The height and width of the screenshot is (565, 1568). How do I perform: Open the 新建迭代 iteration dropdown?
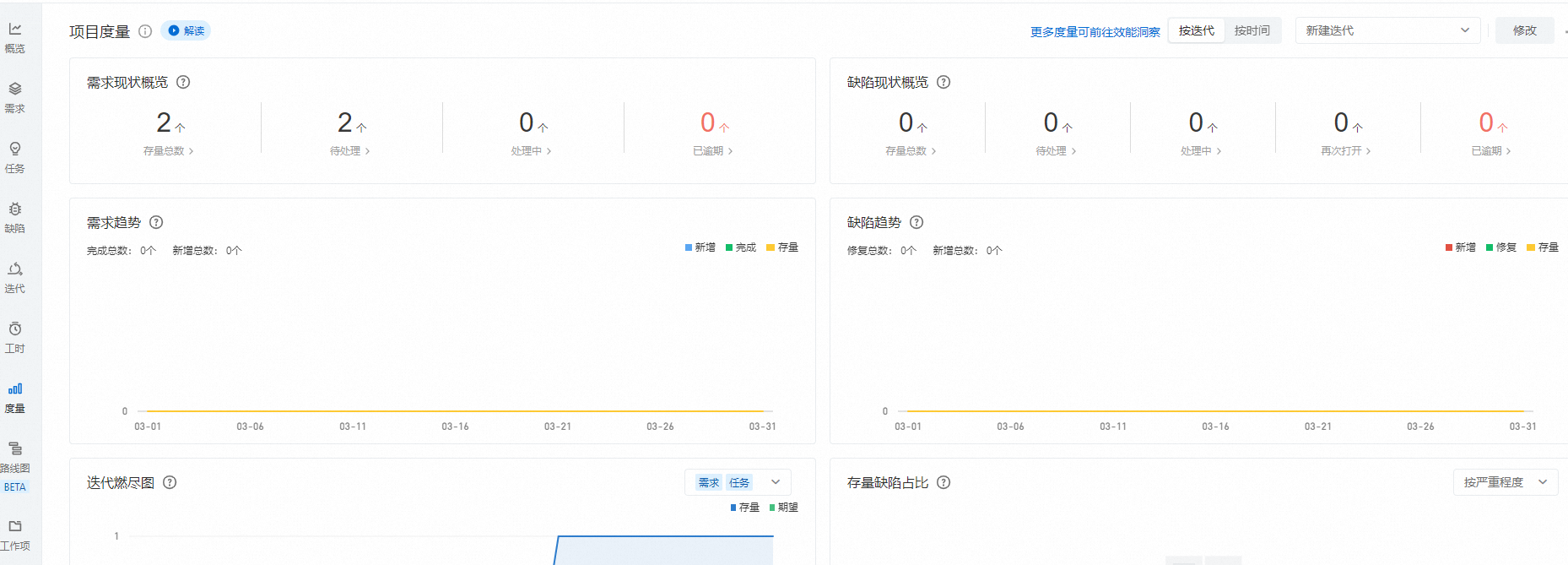coord(1387,30)
